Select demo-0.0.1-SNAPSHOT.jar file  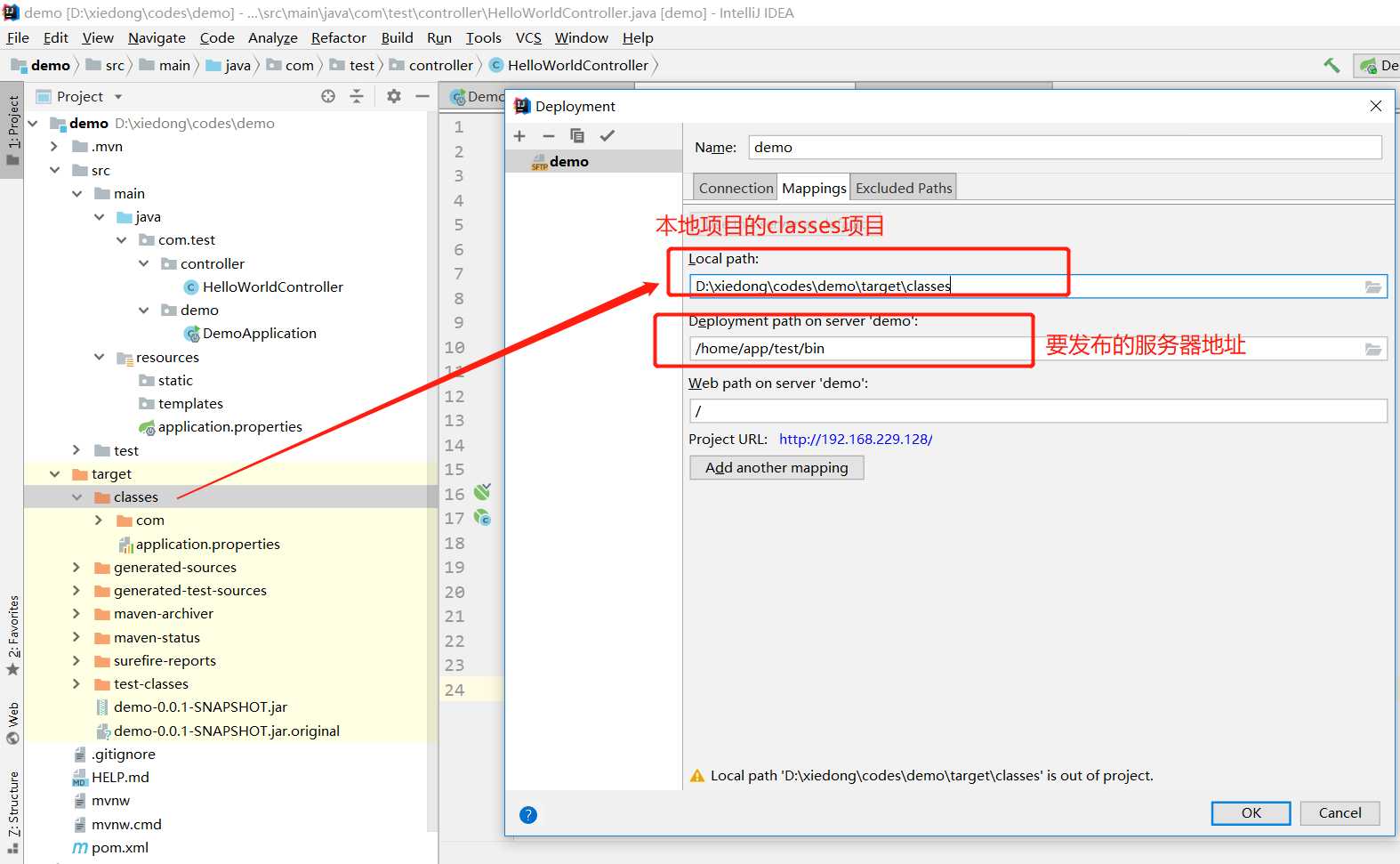click(x=200, y=707)
